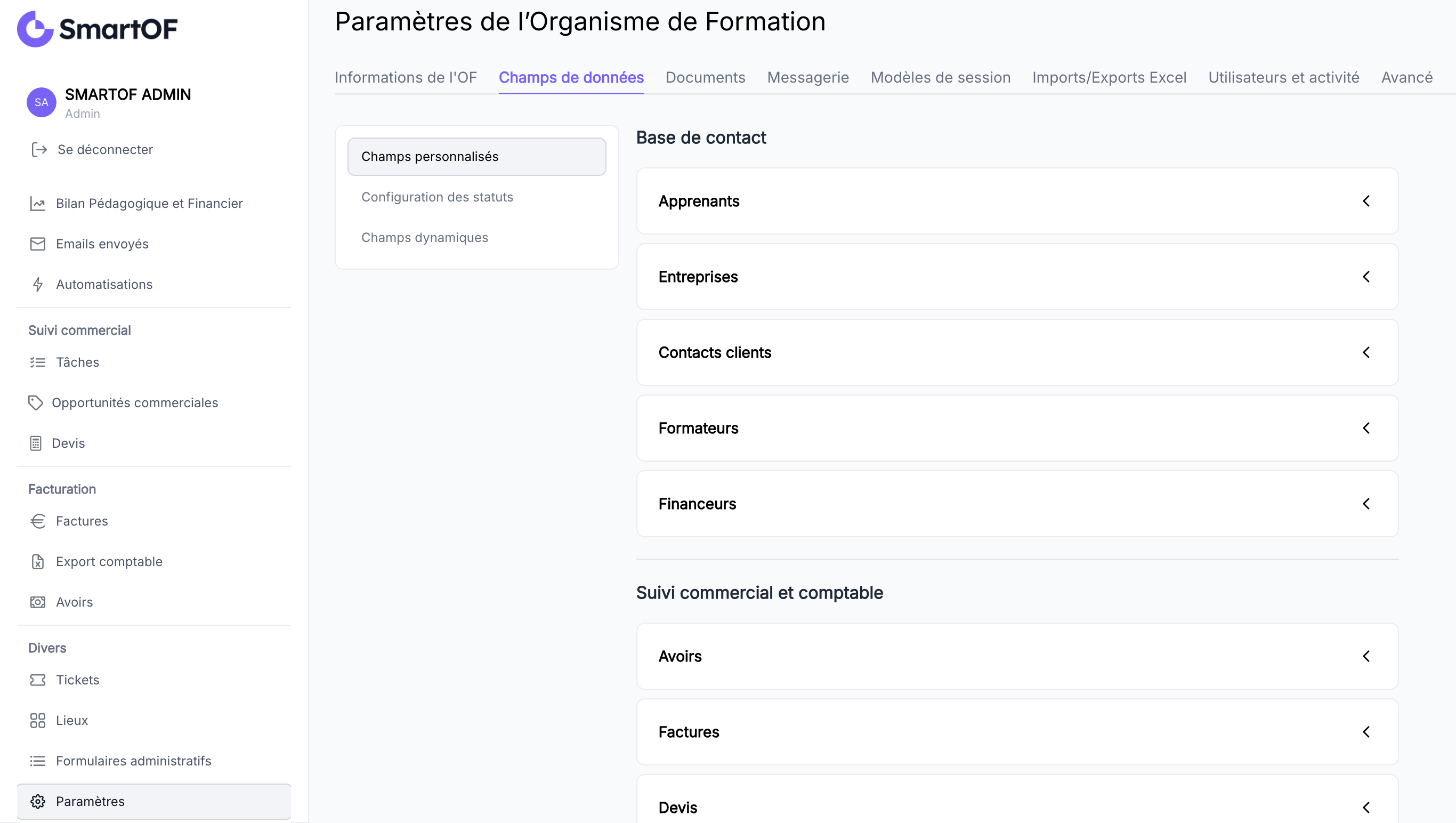The width and height of the screenshot is (1456, 823).
Task: Click the Emails envoyés envelope icon
Action: 37,244
